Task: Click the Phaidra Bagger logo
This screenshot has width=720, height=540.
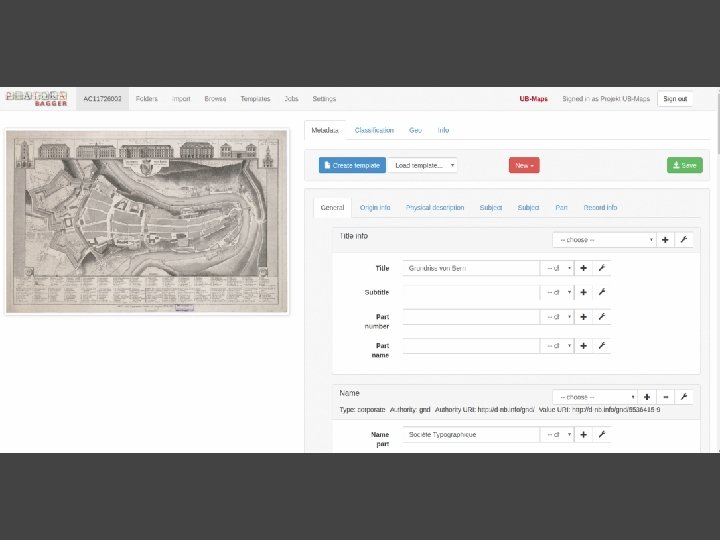Action: 36,98
